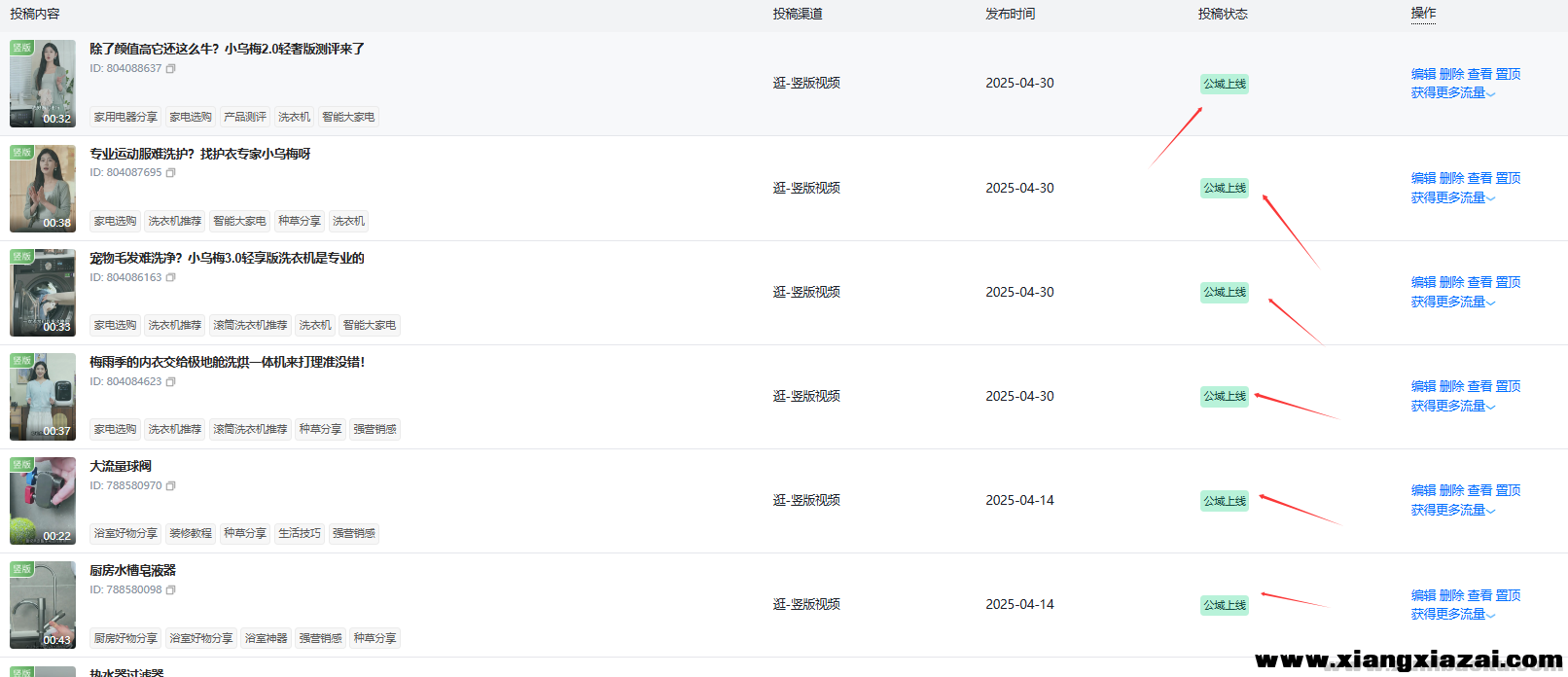Click 查看 for 厨房水槽皂液器 row
Image resolution: width=1568 pixels, height=677 pixels.
coord(1479,596)
